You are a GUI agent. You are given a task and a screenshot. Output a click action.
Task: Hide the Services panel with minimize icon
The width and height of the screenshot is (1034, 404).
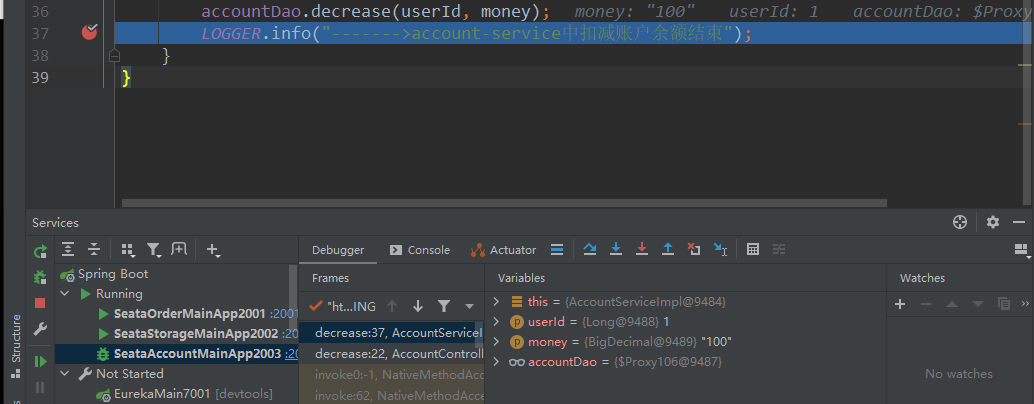pyautogui.click(x=1019, y=223)
